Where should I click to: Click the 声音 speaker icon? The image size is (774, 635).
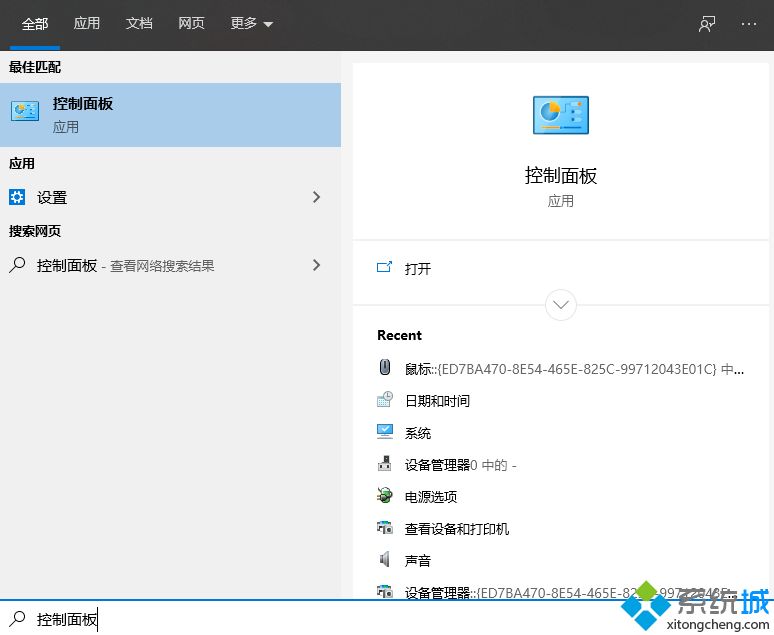click(385, 559)
